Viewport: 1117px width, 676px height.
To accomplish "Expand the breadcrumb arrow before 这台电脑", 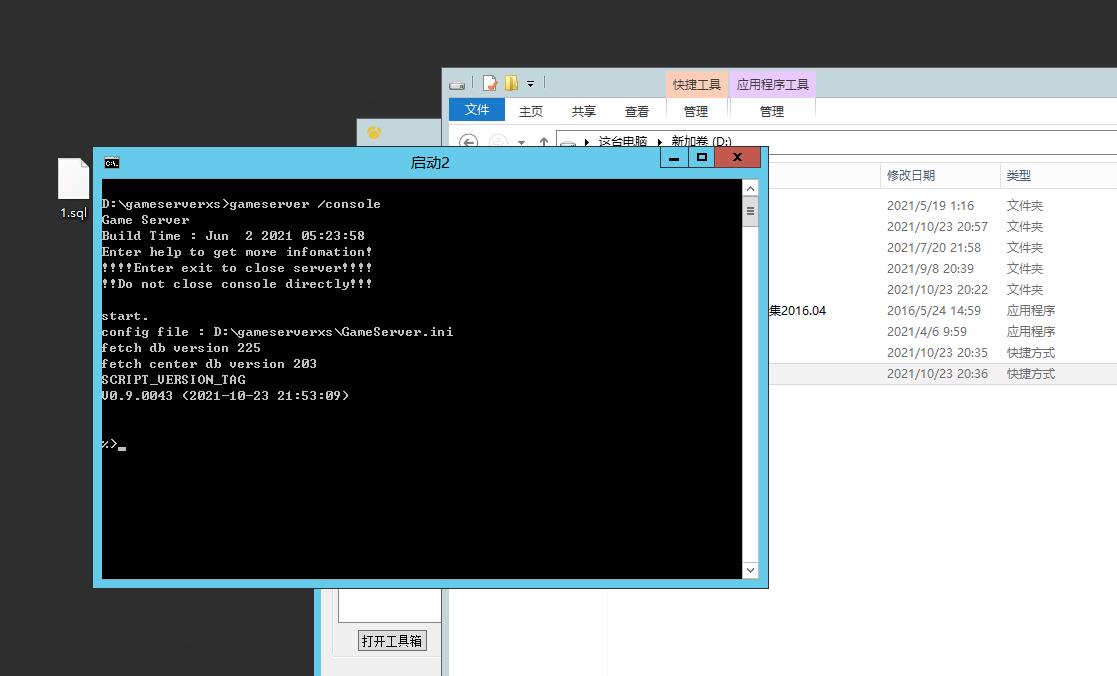I will coord(587,142).
